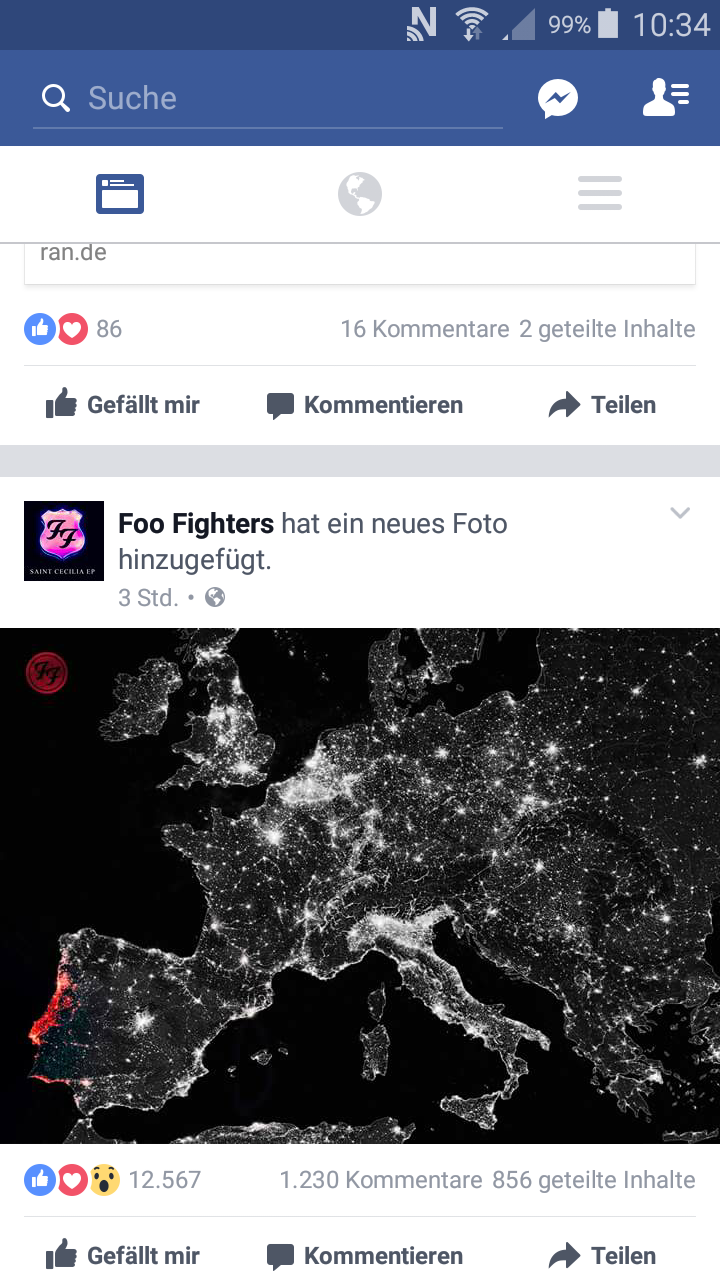This screenshot has width=720, height=1280.
Task: Share the Foo Fighters photo via Teilen
Action: coord(603,1256)
